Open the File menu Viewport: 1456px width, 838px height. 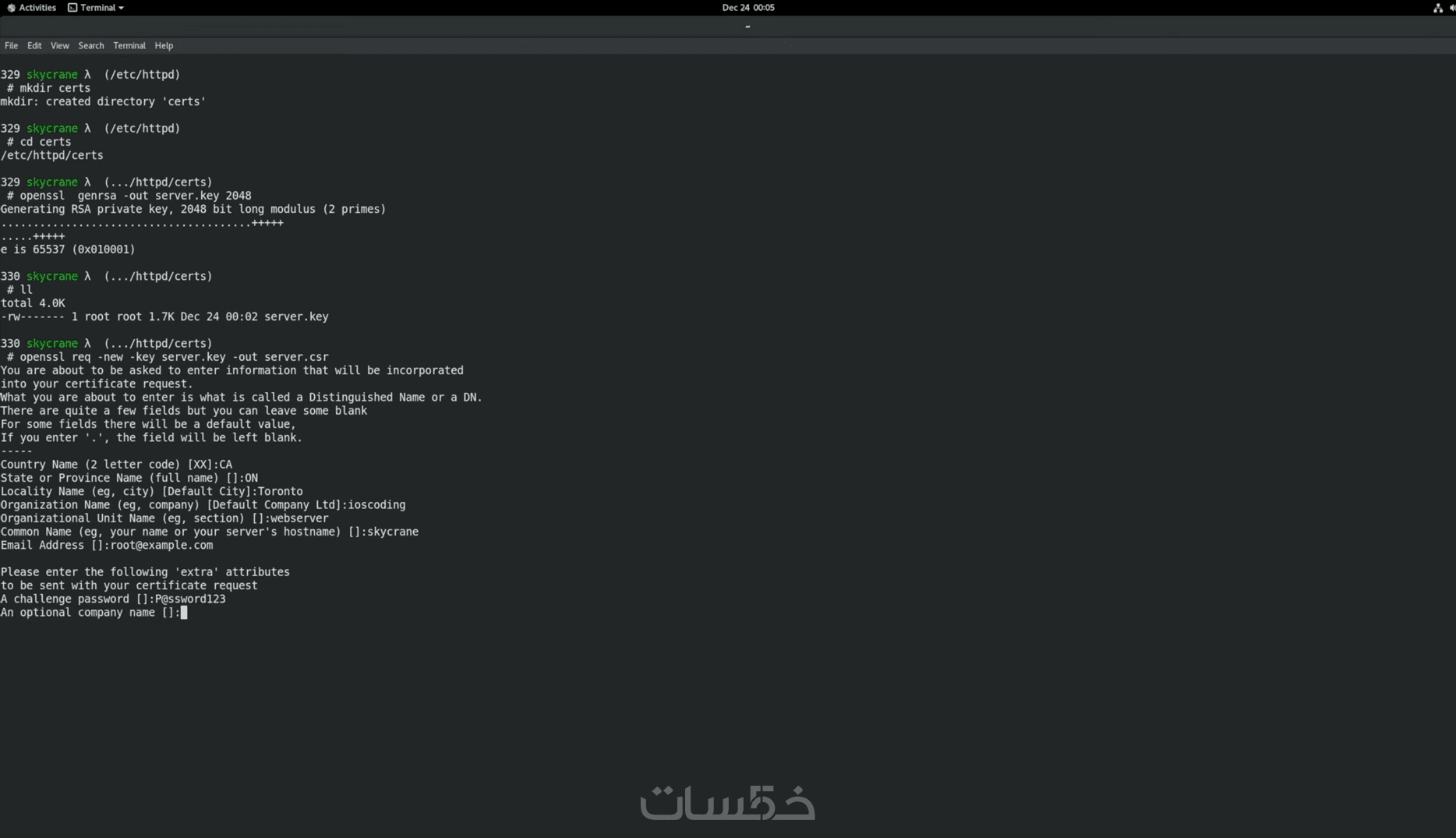coord(11,46)
